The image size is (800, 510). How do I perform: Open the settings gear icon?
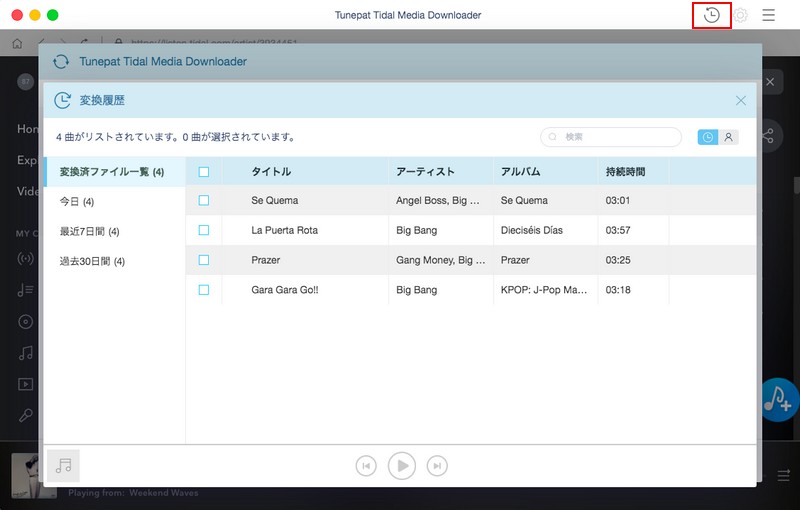click(x=740, y=15)
